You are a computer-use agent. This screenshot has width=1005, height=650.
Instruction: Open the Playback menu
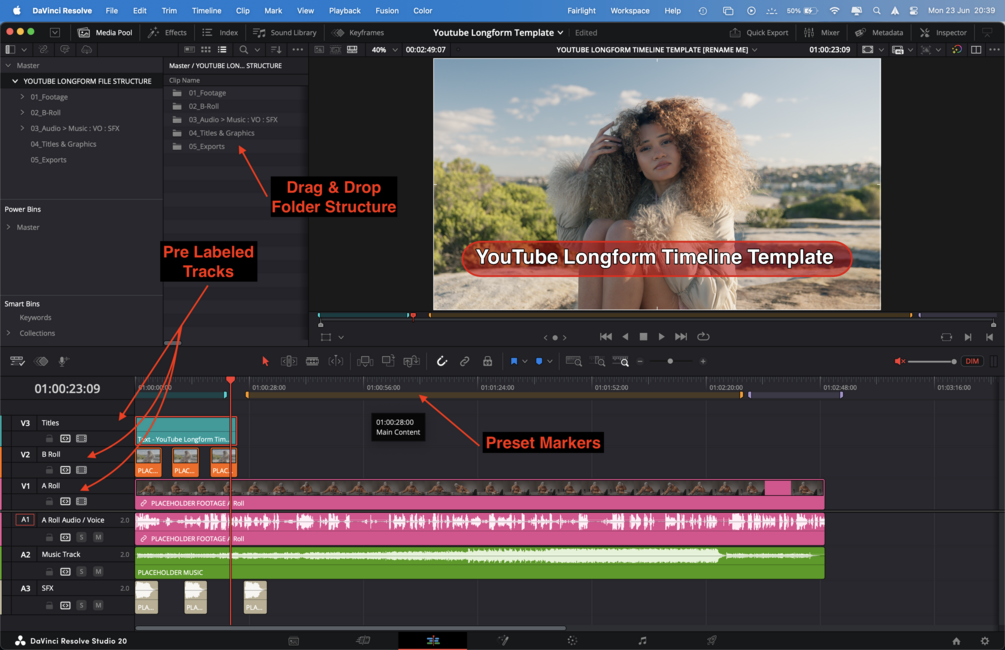tap(345, 10)
